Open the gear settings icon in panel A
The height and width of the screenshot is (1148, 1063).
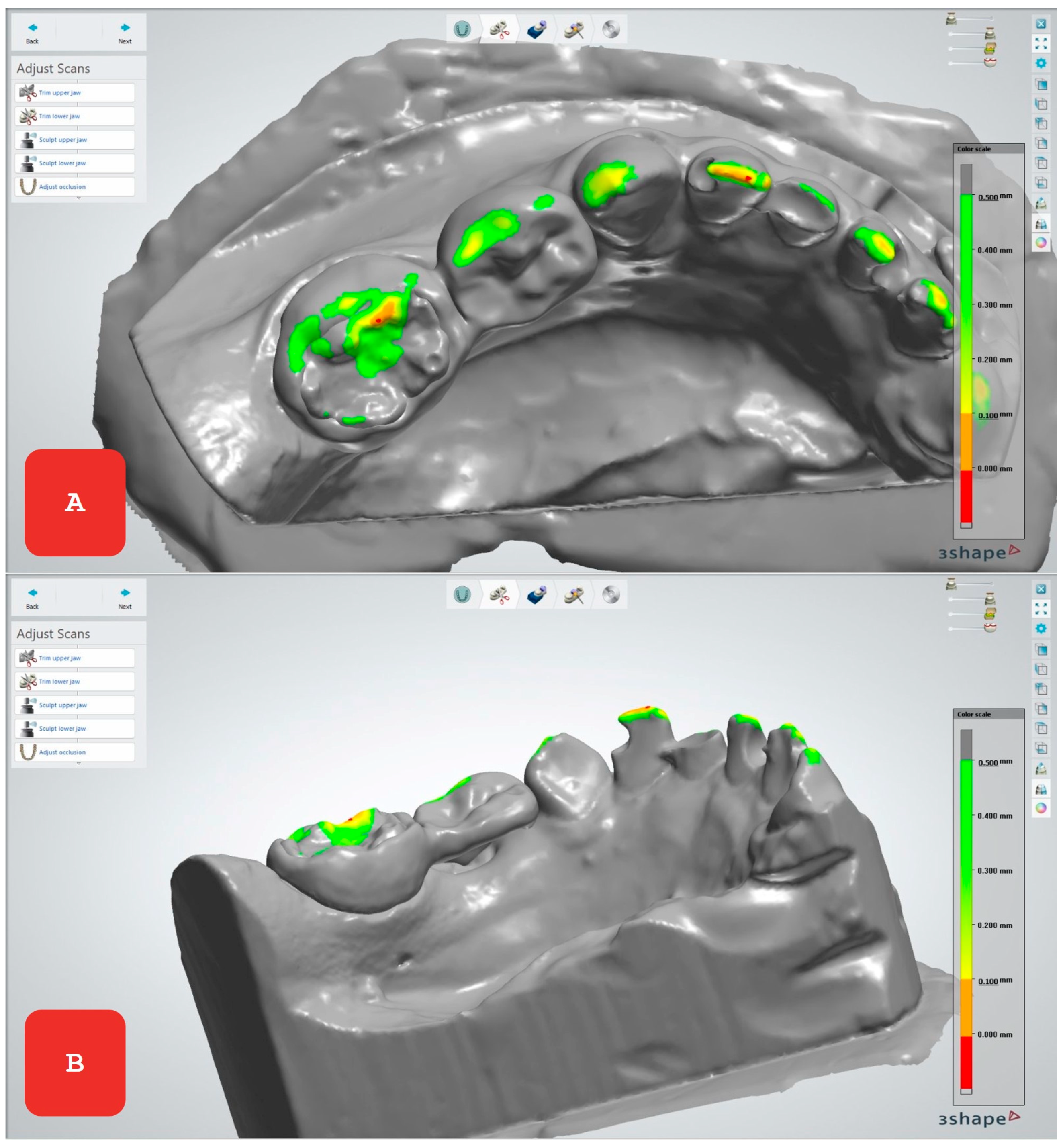pyautogui.click(x=1041, y=63)
